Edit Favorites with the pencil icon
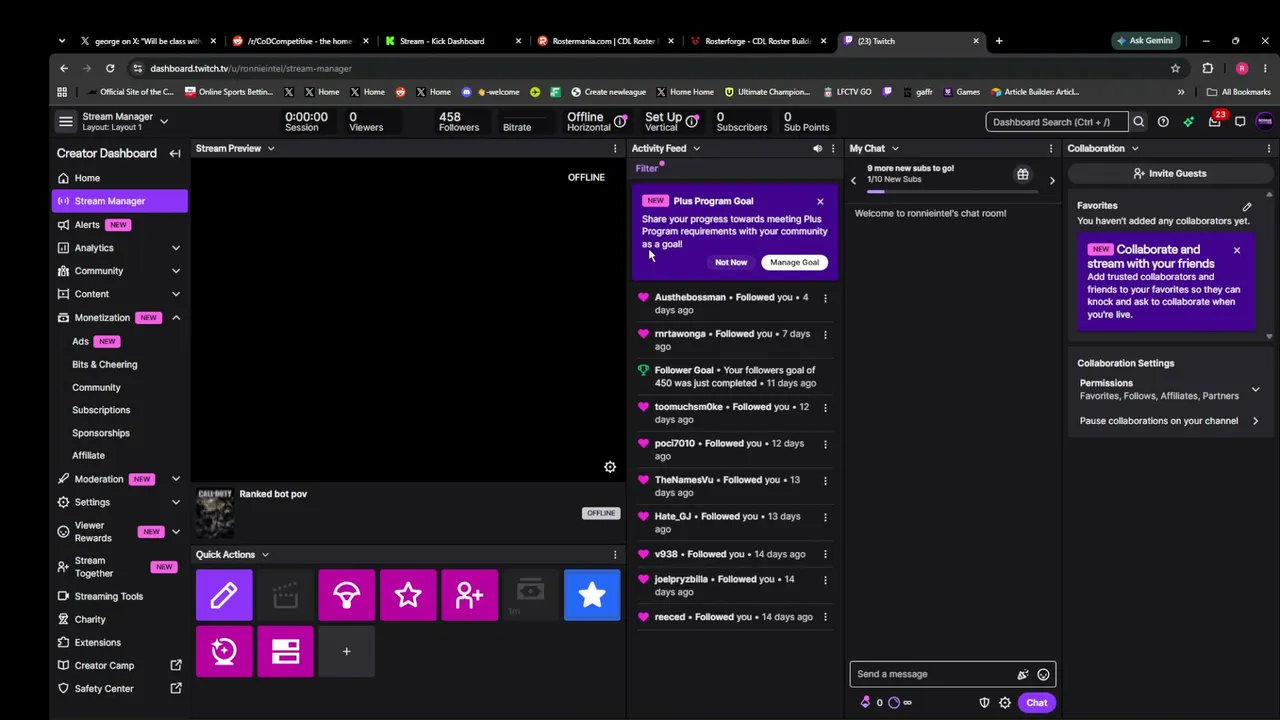Screen dimensions: 1280x720 point(1247,206)
